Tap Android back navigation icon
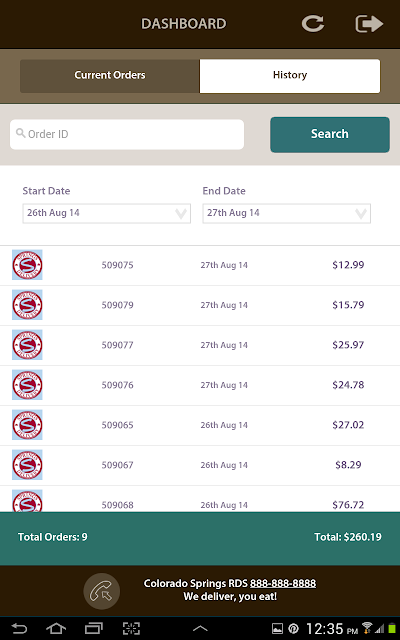The image size is (400, 640). click(x=19, y=629)
